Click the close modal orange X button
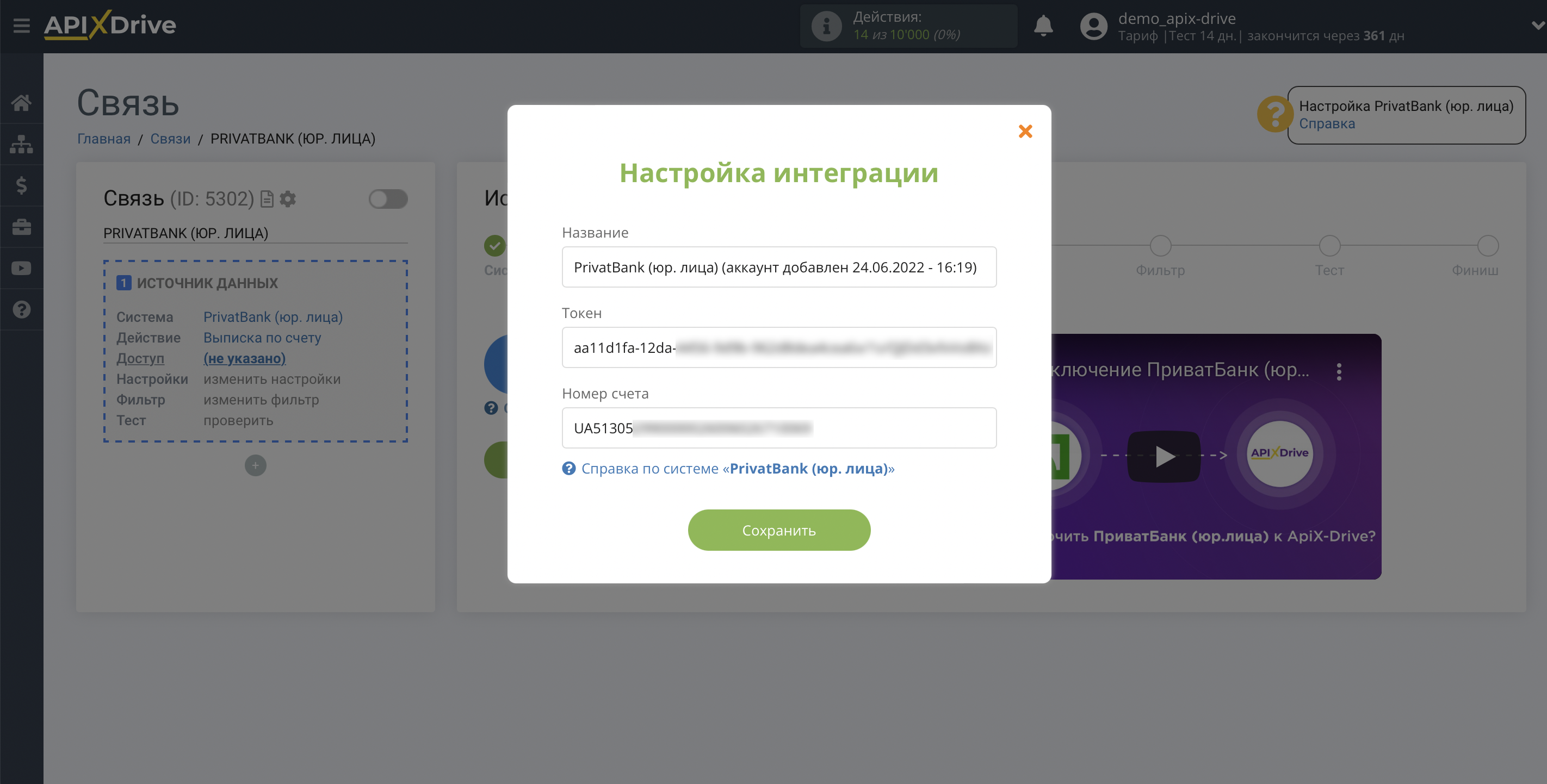 coord(1025,131)
